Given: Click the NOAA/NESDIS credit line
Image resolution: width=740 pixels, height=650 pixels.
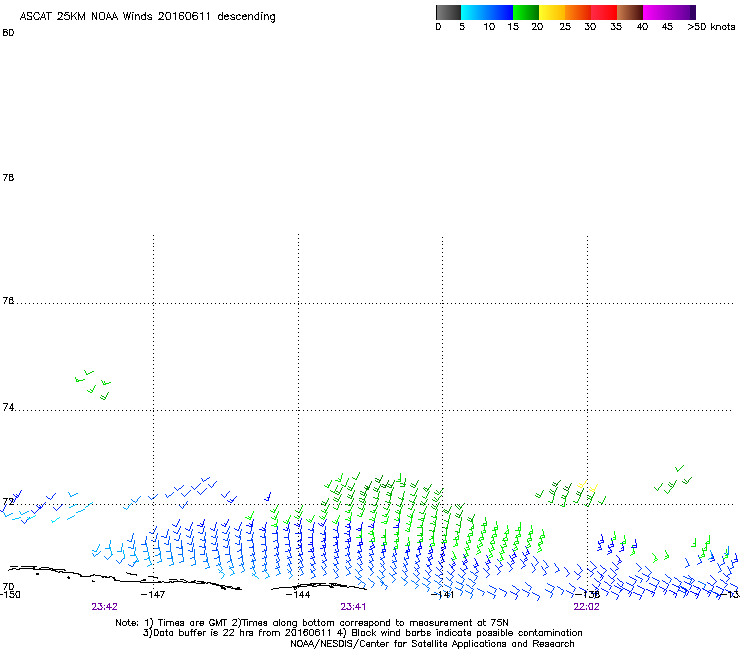Looking at the screenshot, I should tap(432, 644).
